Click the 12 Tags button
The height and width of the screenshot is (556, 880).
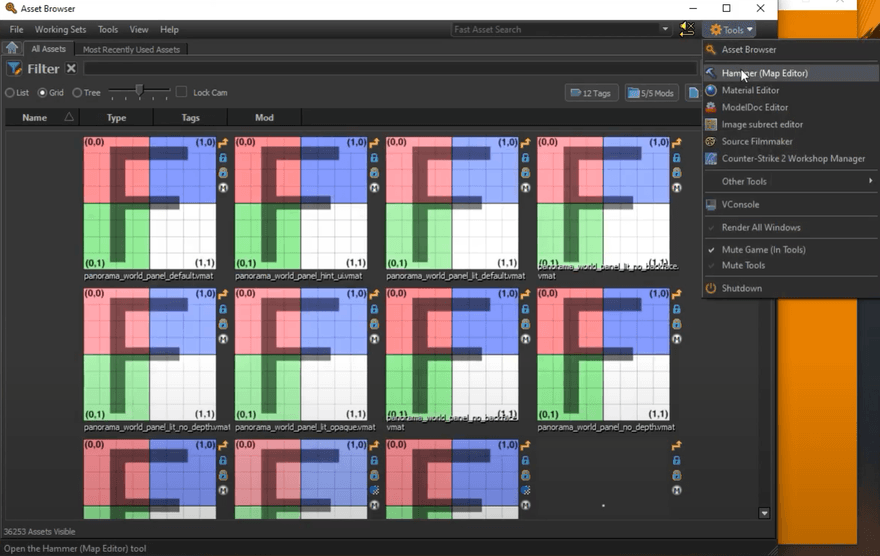[x=591, y=93]
